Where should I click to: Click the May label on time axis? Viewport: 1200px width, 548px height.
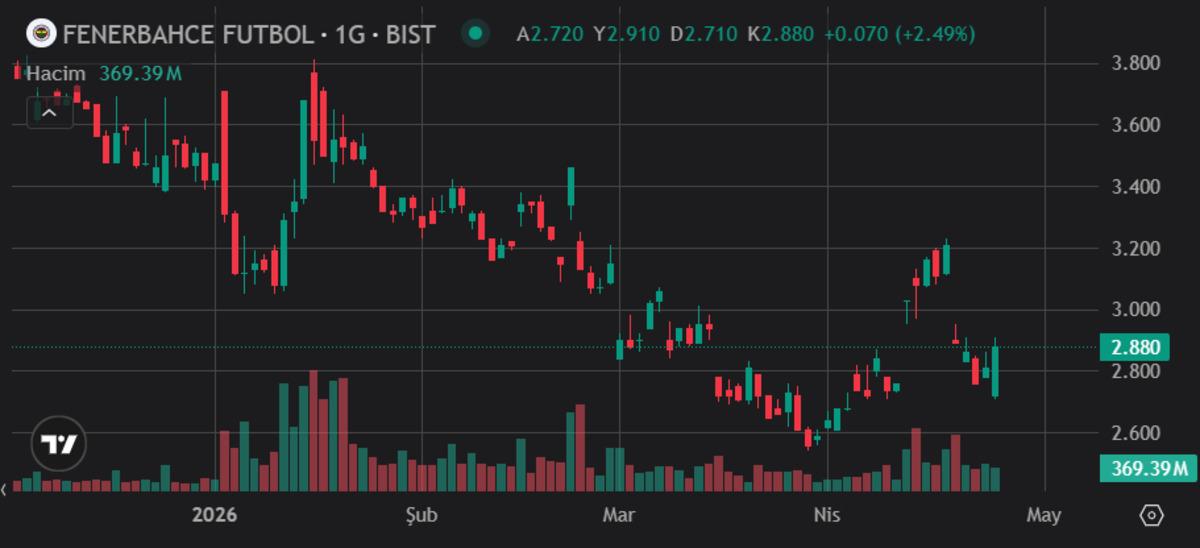tap(1043, 515)
